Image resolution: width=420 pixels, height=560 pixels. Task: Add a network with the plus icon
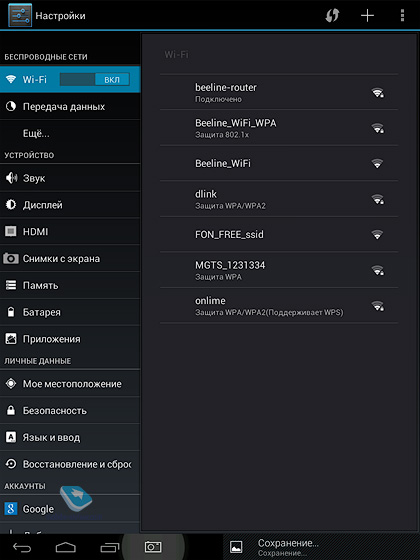(x=367, y=16)
